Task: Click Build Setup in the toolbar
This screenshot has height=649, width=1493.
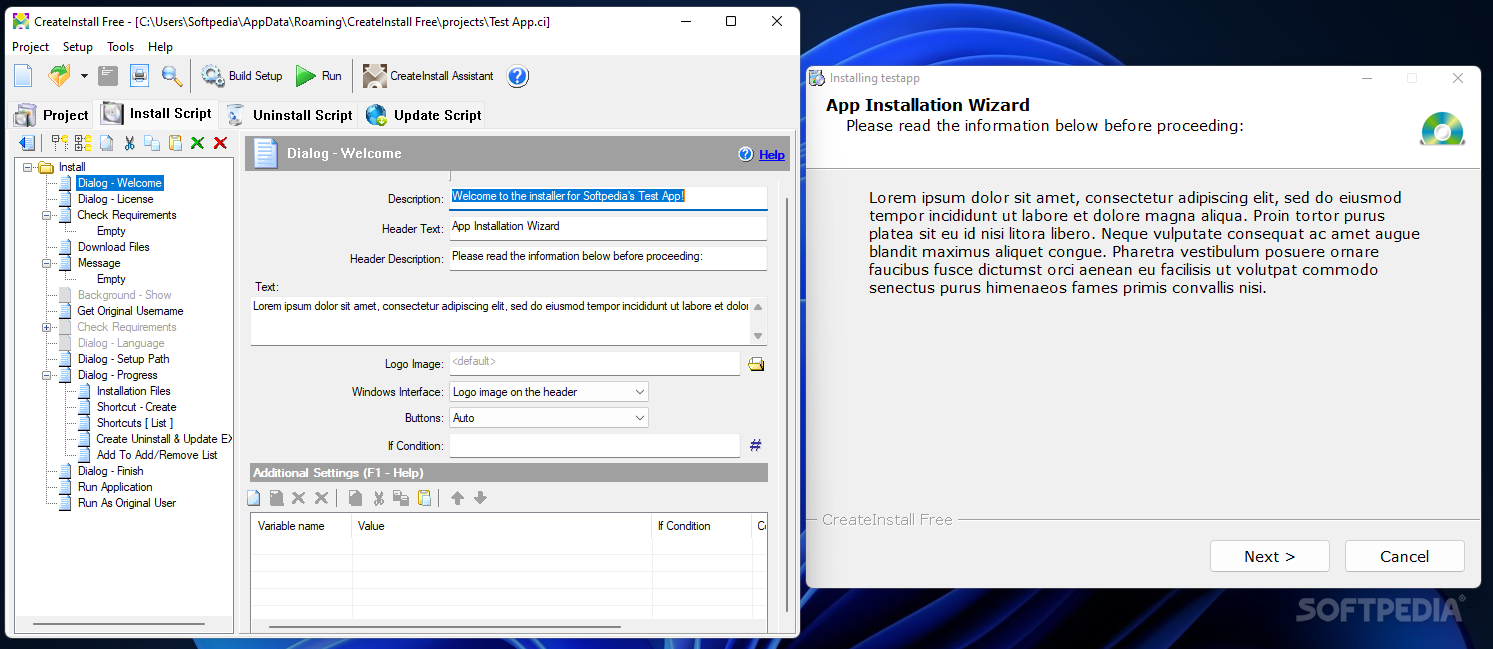Action: [243, 76]
